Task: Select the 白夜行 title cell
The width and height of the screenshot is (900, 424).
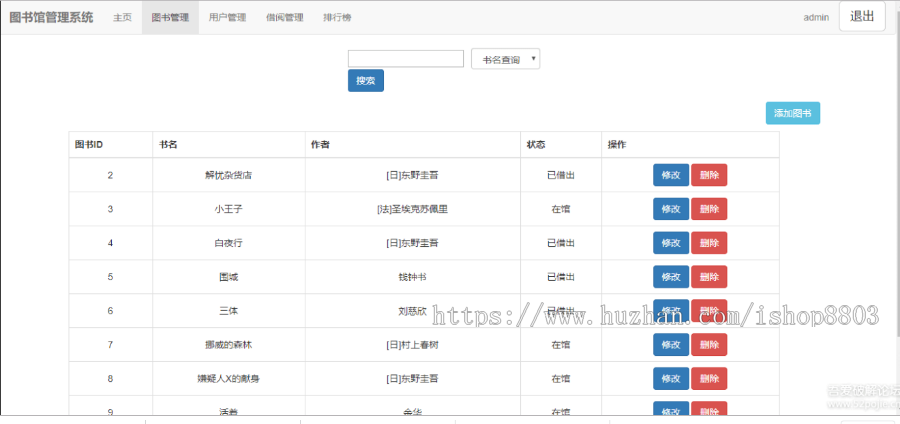Action: [228, 243]
